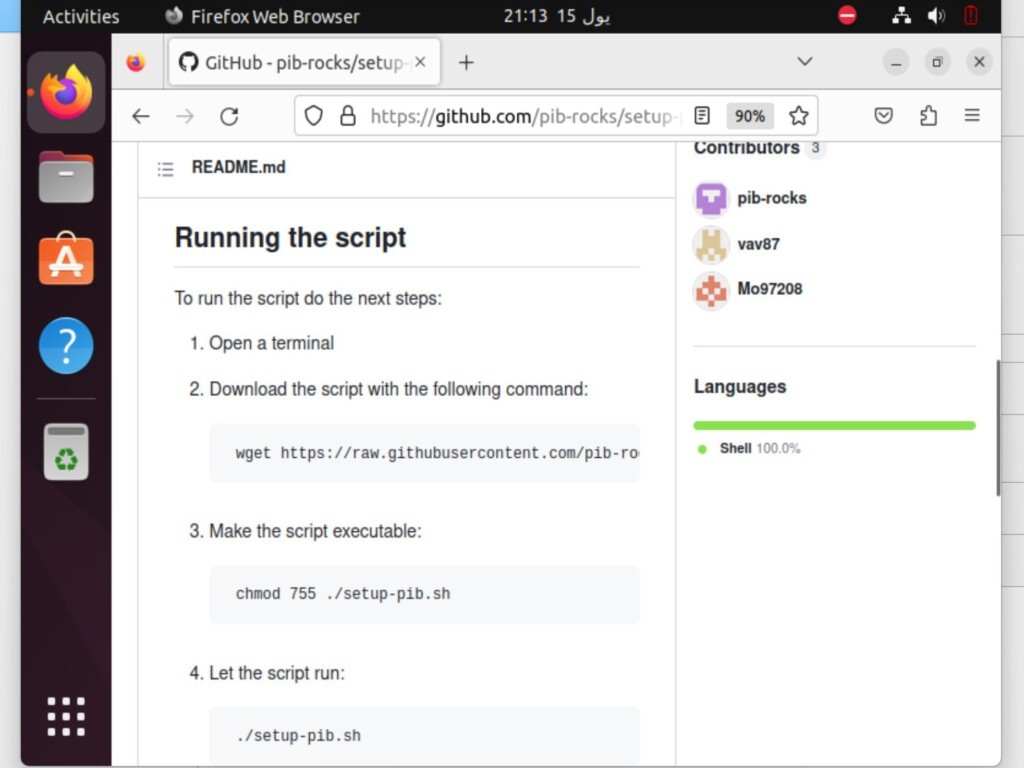Open the Firefox hamburger menu
The width and height of the screenshot is (1024, 768).
click(x=972, y=116)
